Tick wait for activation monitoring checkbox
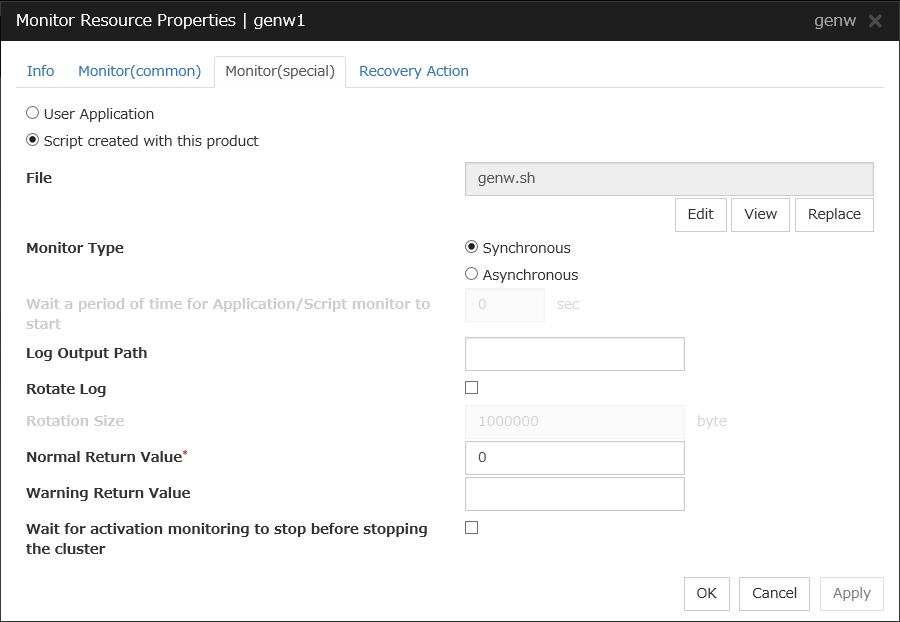Image resolution: width=900 pixels, height=622 pixels. (472, 528)
